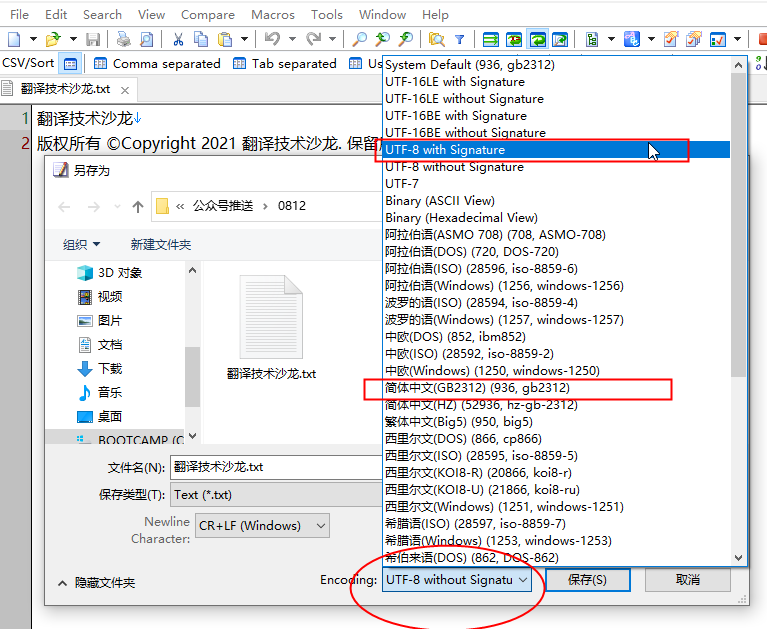
Task: Click the Find Next magnifier icon
Action: 383,39
